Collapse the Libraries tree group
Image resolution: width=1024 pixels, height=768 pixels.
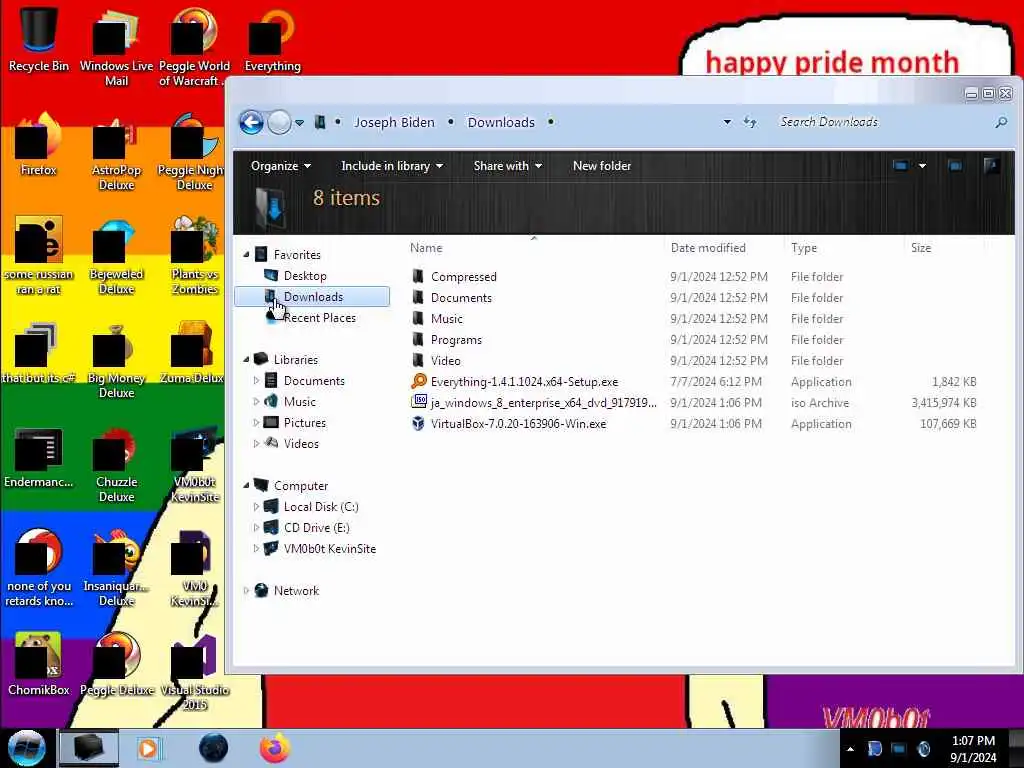[x=246, y=360]
